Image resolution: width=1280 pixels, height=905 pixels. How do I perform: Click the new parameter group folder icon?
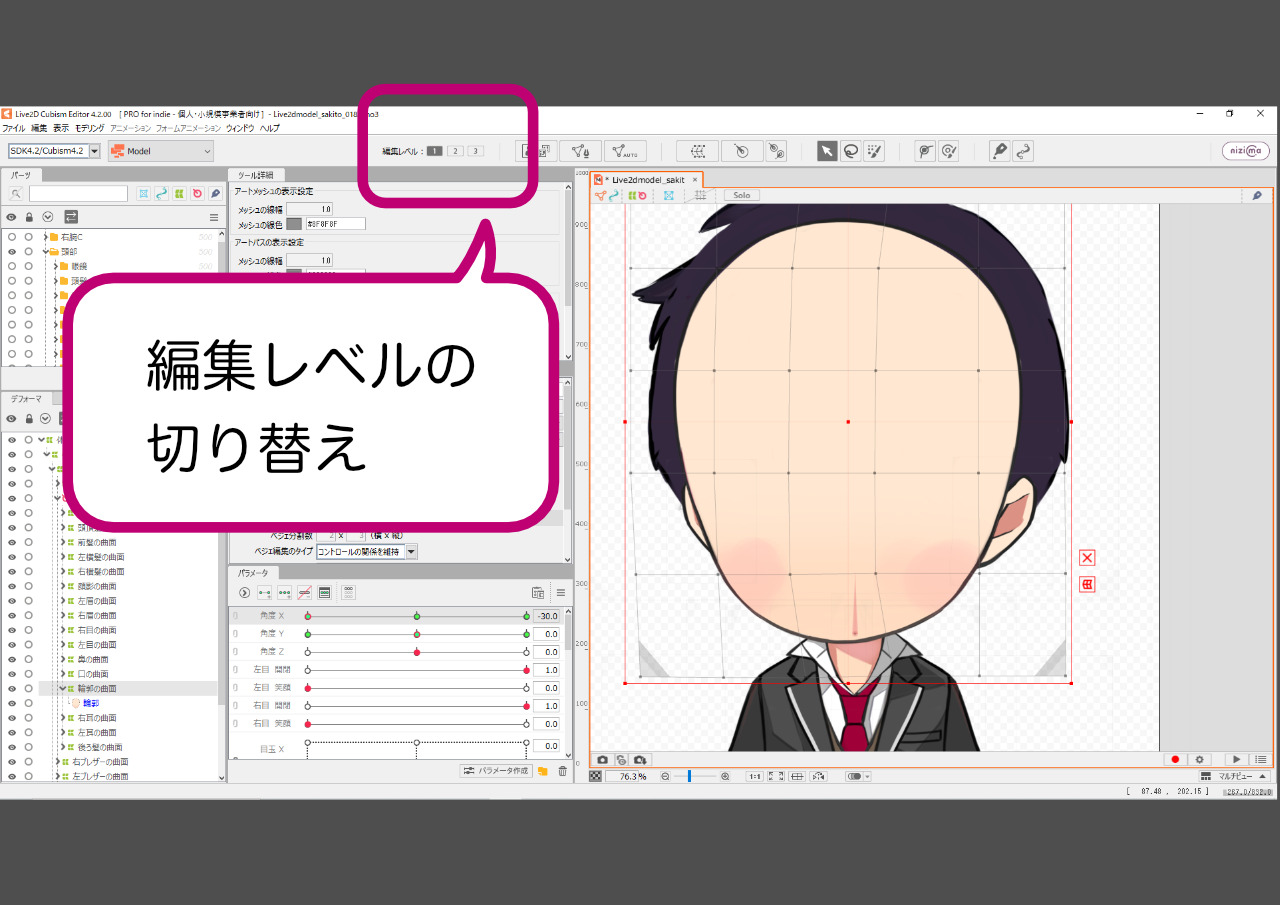543,771
